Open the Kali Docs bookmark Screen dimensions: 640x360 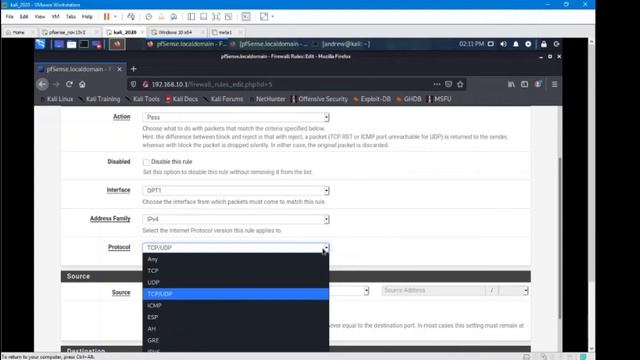182,99
